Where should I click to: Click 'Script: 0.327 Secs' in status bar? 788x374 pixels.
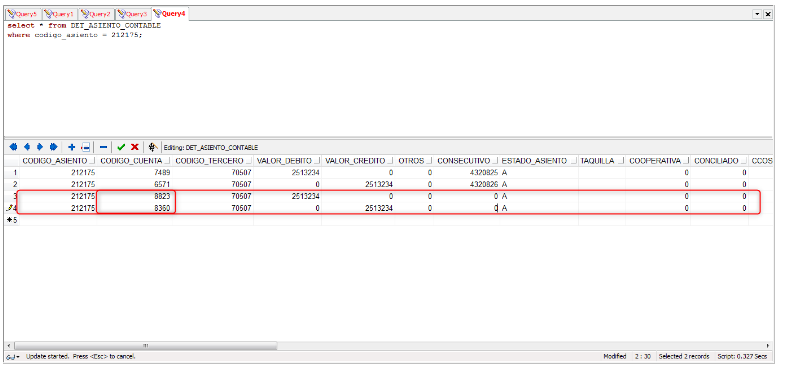click(x=742, y=356)
